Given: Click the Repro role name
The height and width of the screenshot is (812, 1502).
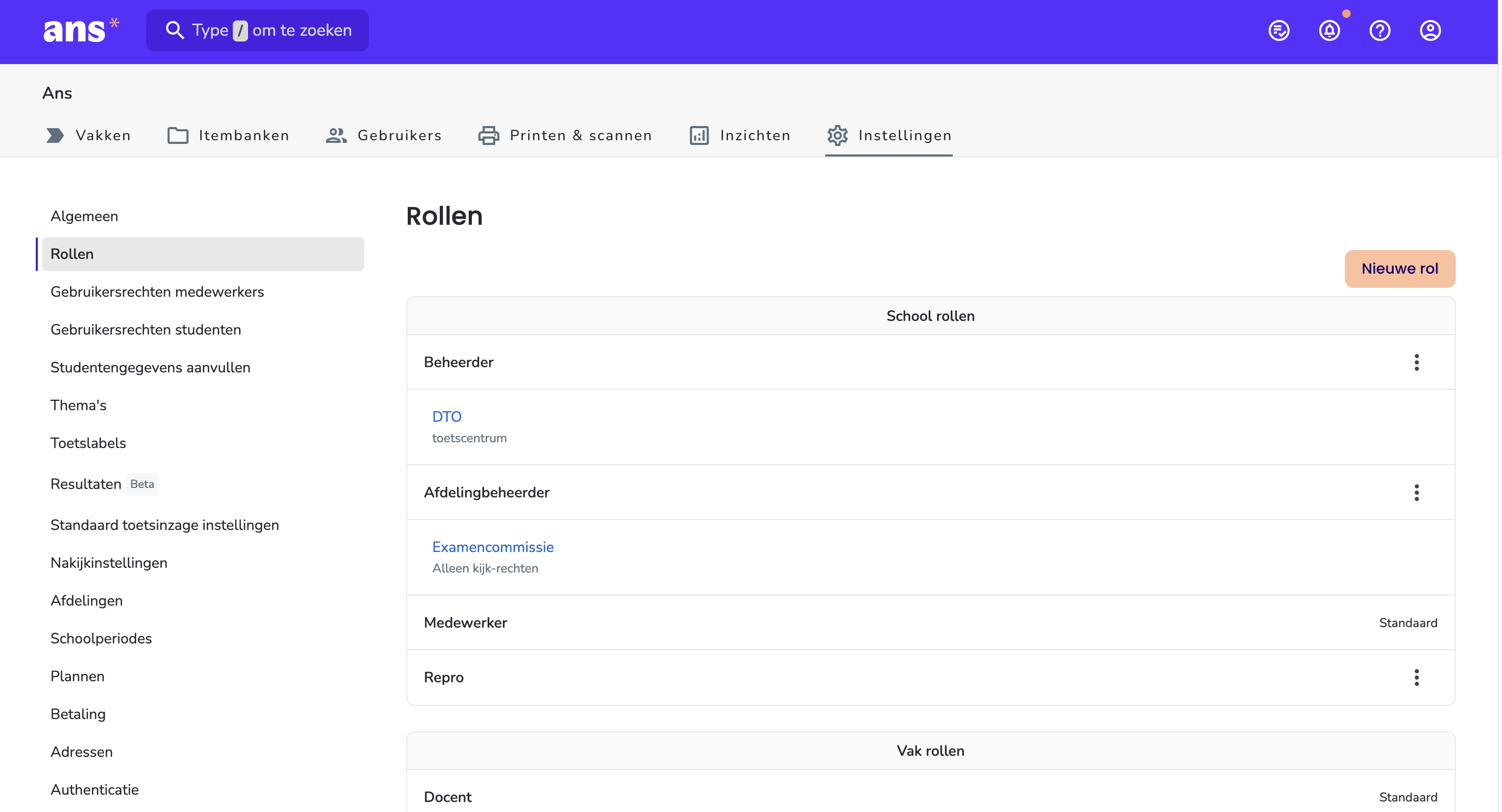Looking at the screenshot, I should point(444,678).
